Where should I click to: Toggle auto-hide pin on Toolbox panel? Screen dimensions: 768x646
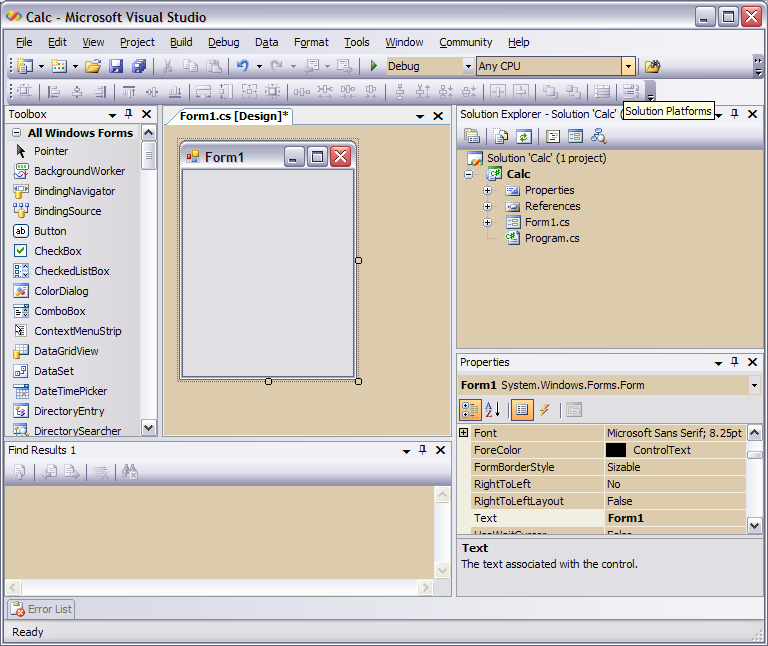(129, 114)
